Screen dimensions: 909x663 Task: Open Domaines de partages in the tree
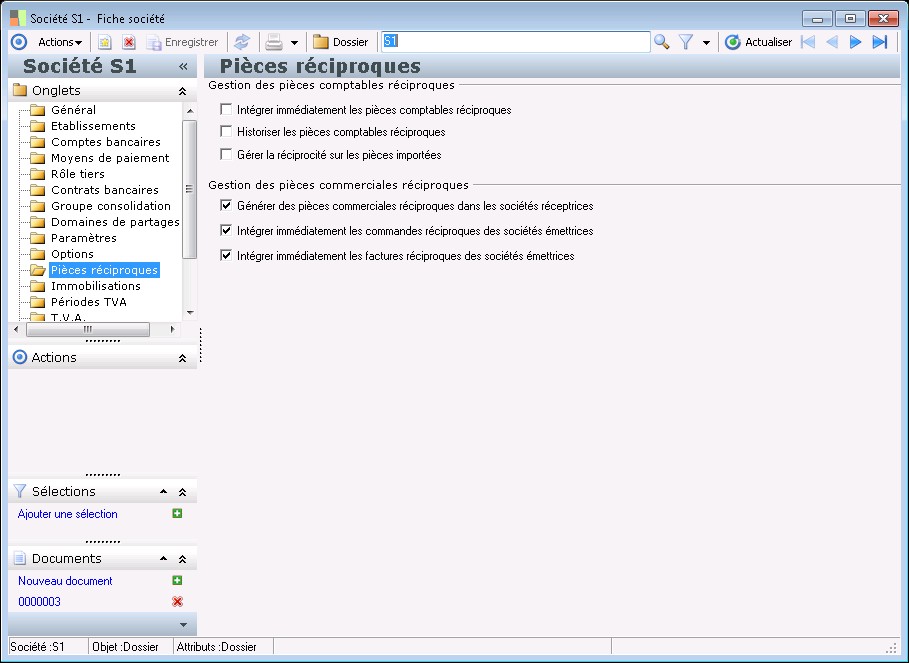[115, 222]
